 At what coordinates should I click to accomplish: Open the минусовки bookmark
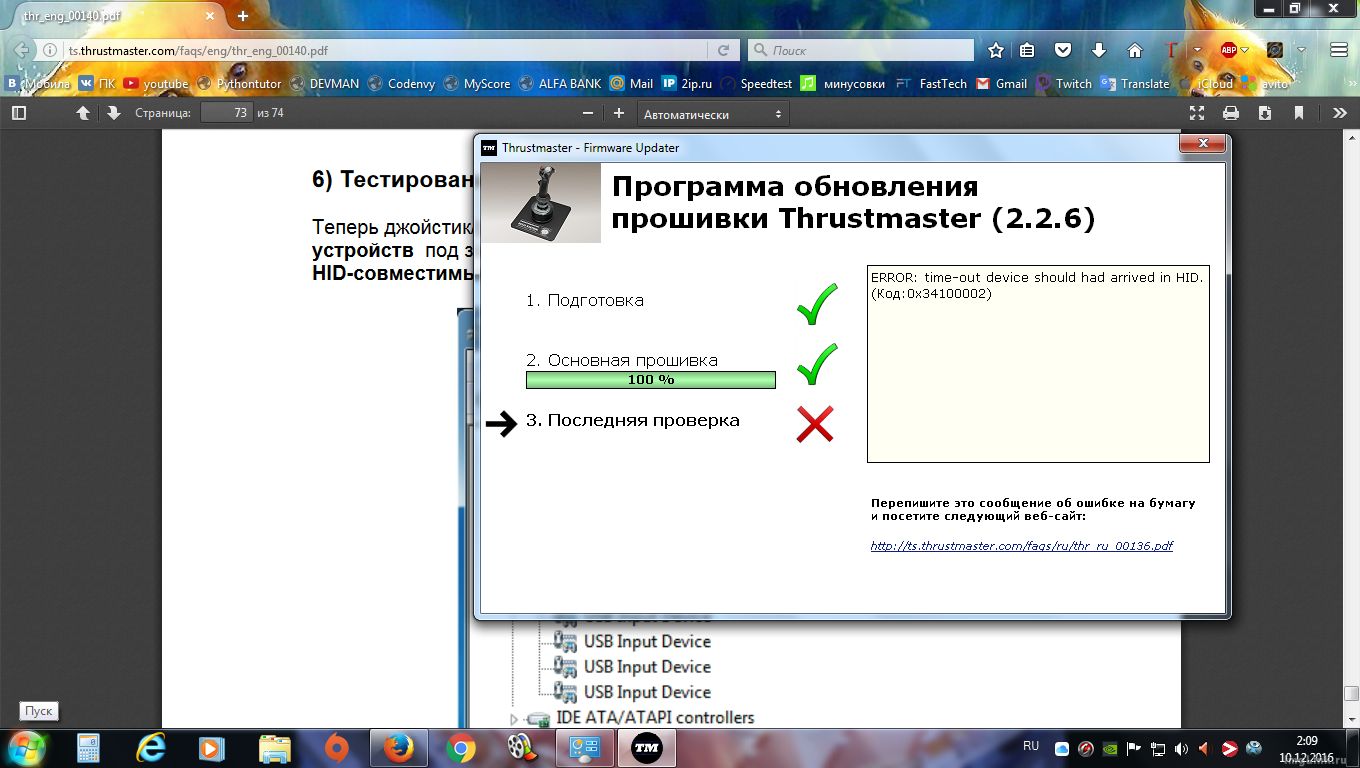click(843, 84)
